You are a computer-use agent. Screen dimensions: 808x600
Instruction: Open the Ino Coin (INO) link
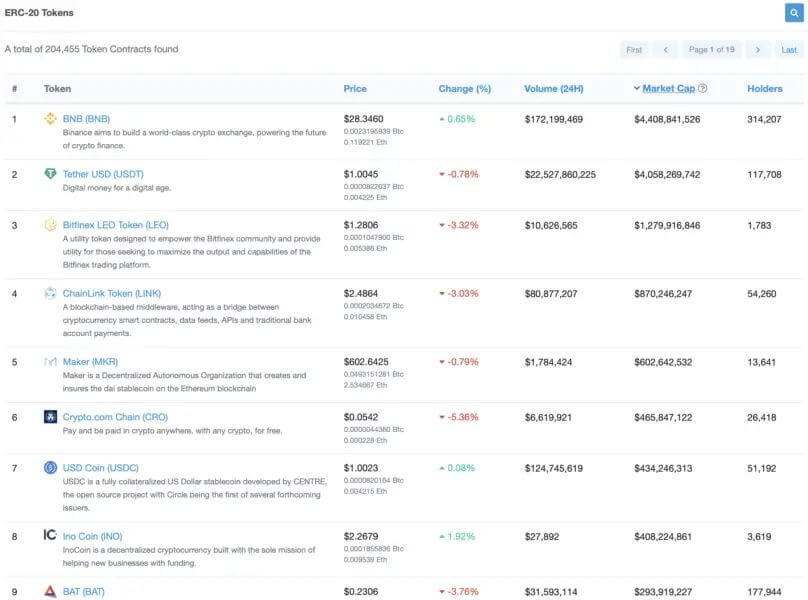coord(92,537)
